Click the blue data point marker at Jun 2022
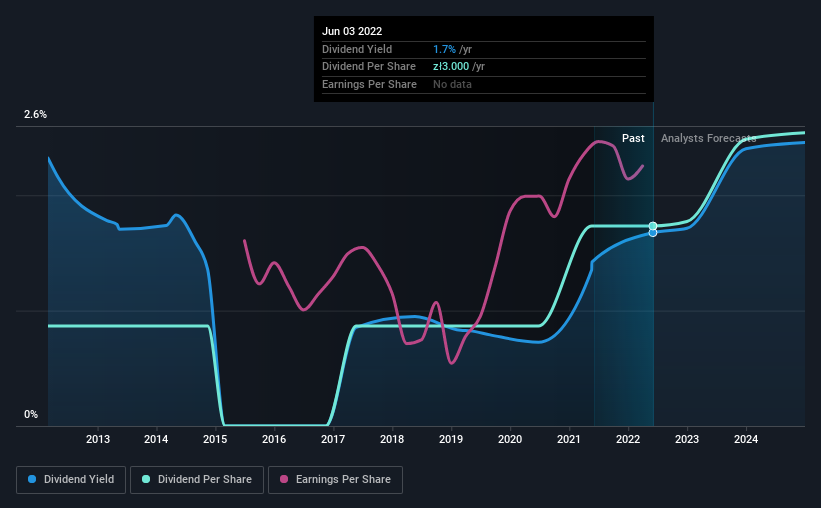The height and width of the screenshot is (508, 821). (x=653, y=233)
